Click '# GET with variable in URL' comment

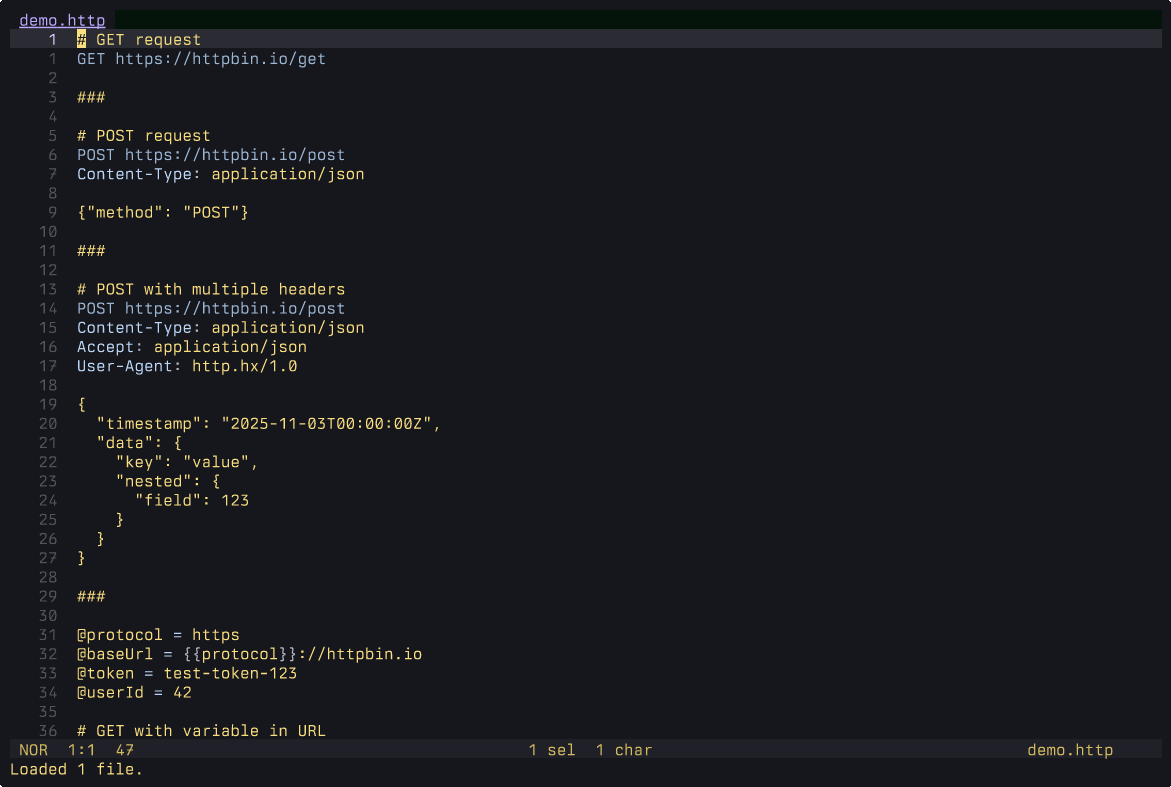tap(202, 731)
